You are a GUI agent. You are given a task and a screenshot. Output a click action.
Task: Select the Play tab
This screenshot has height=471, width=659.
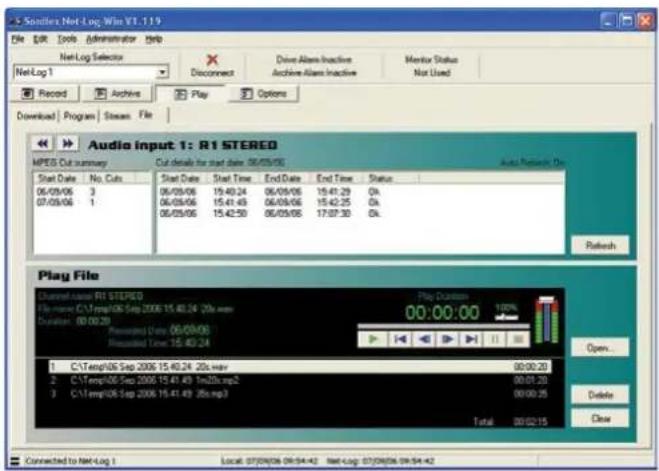click(x=191, y=94)
